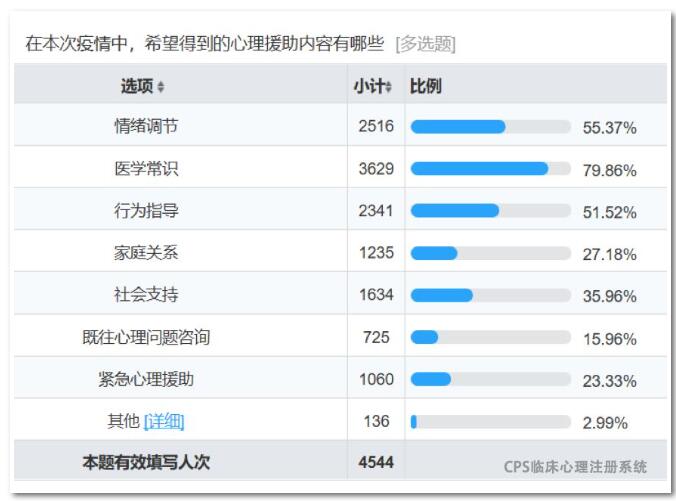
Task: Click the 行为指导 progress bar
Action: click(x=491, y=211)
